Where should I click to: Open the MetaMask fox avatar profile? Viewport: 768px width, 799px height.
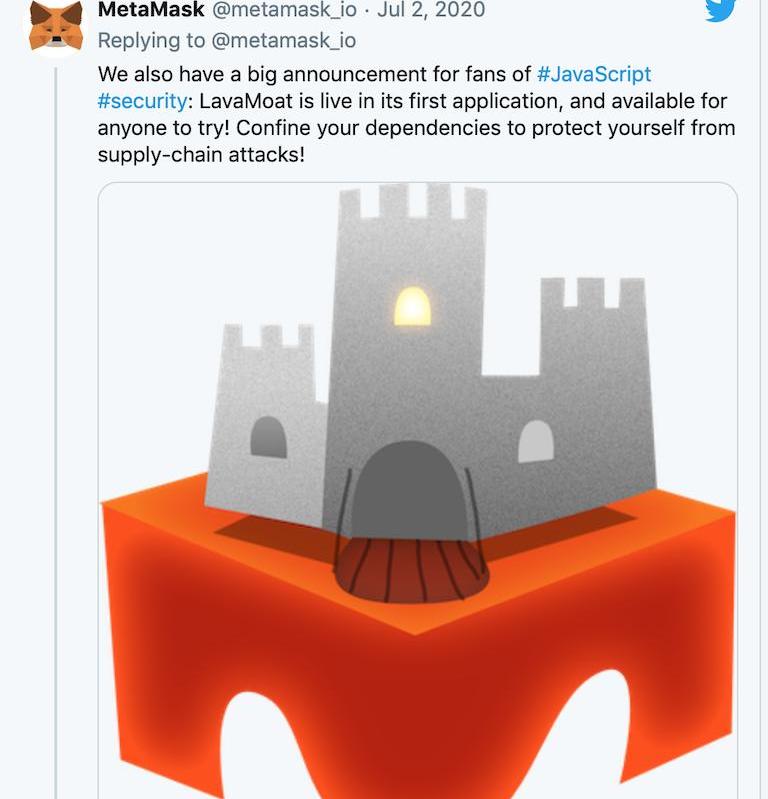tap(56, 27)
